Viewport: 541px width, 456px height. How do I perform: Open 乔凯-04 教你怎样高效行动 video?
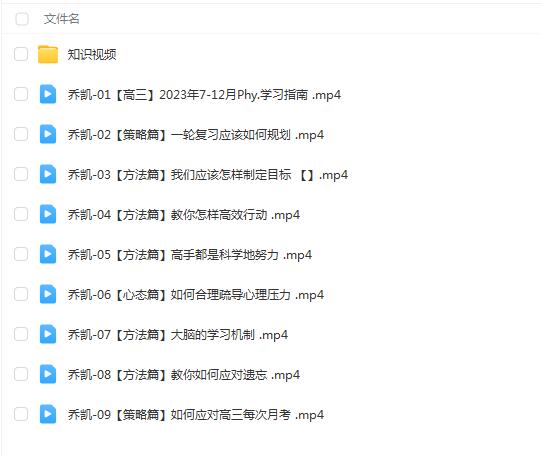(x=184, y=215)
